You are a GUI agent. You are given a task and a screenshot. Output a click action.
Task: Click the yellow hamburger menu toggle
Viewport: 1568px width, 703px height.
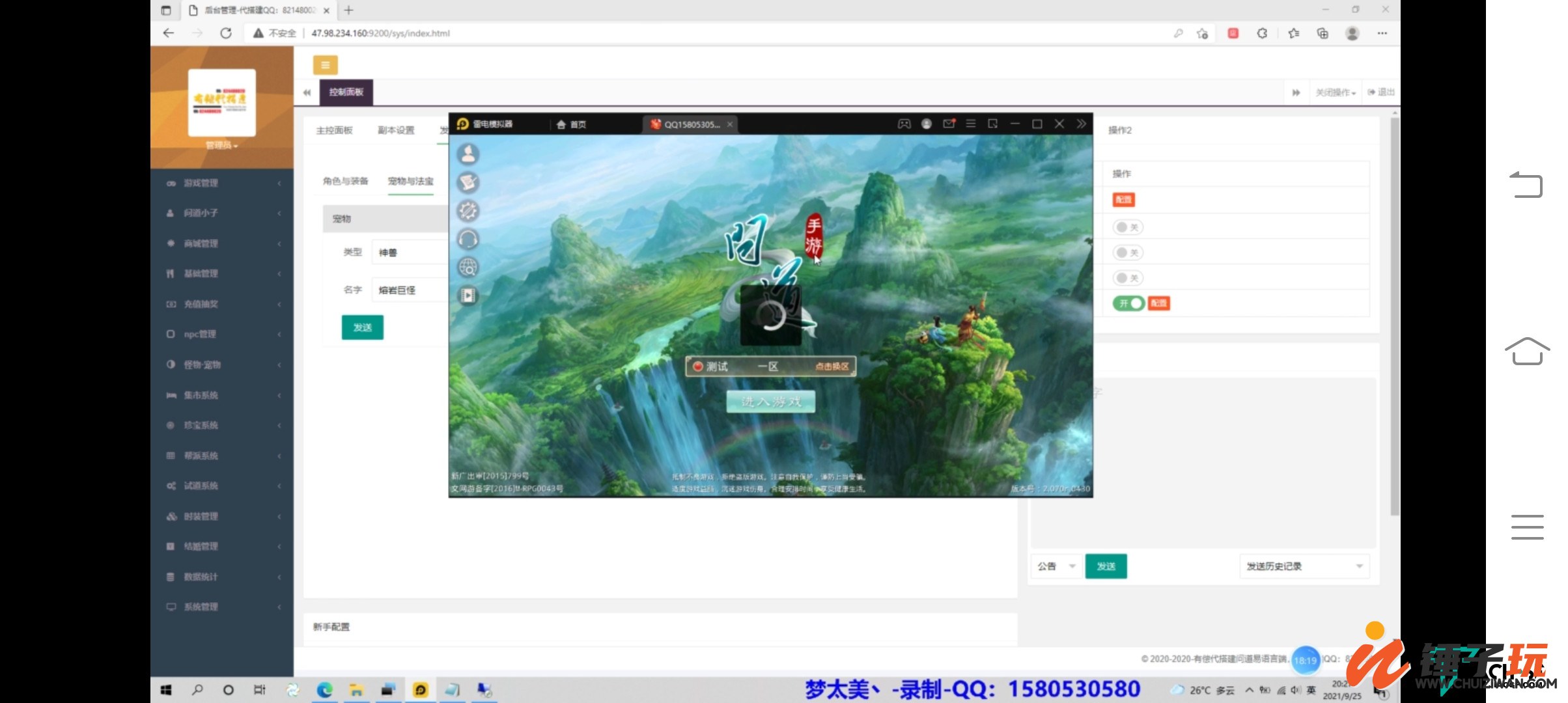pyautogui.click(x=325, y=65)
